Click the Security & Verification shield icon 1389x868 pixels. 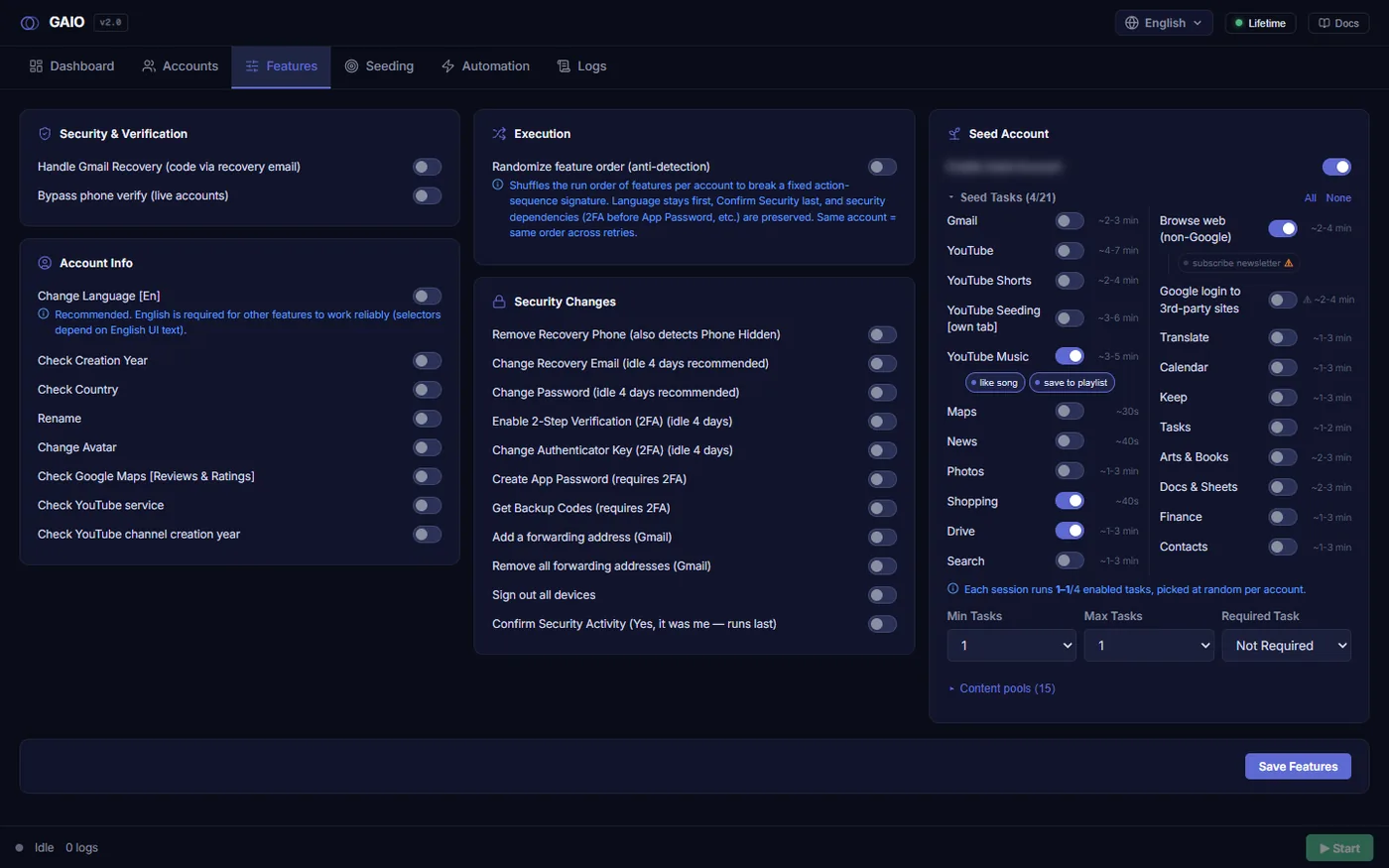[45, 134]
